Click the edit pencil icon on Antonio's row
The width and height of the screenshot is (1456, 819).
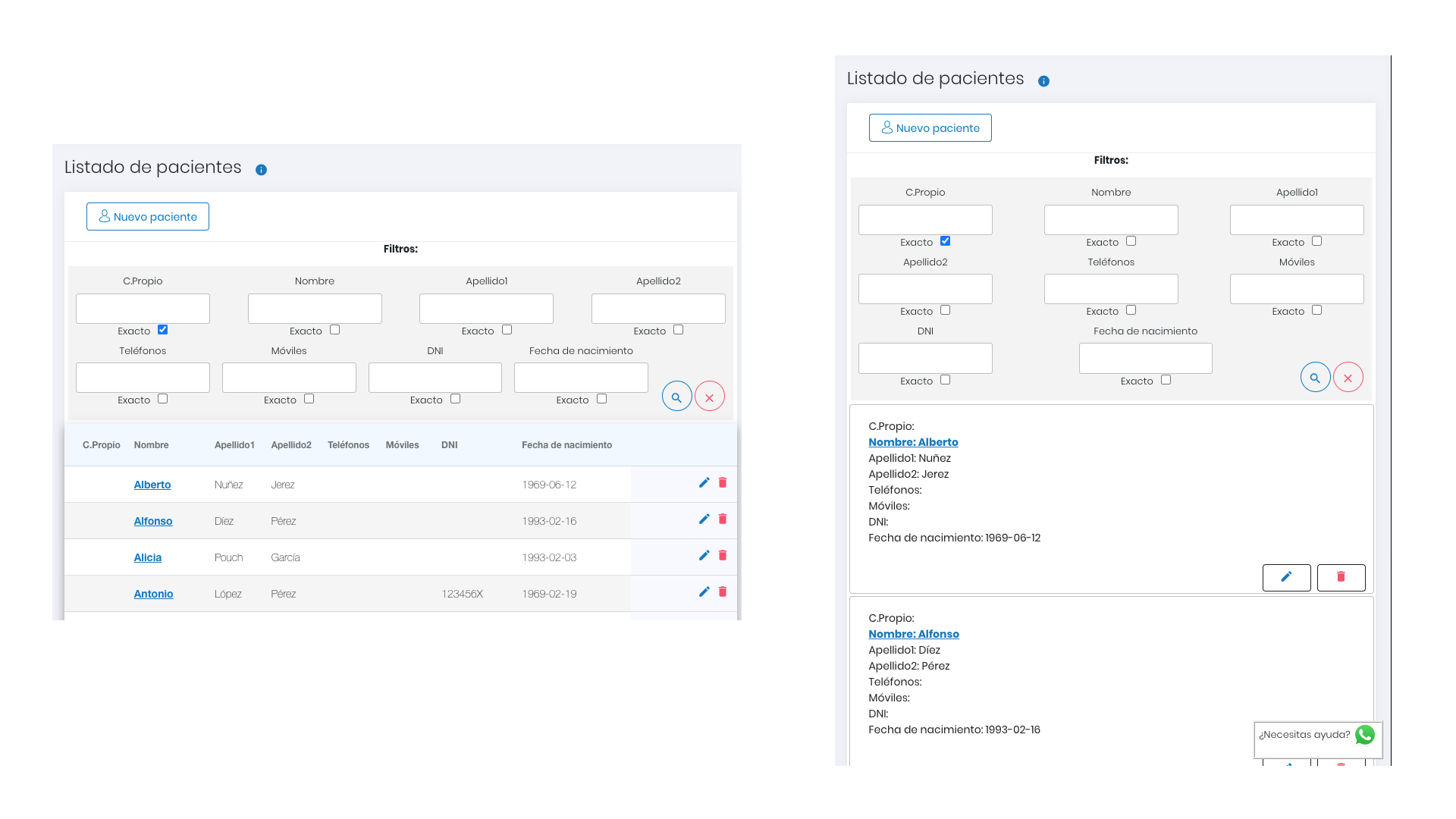(704, 591)
